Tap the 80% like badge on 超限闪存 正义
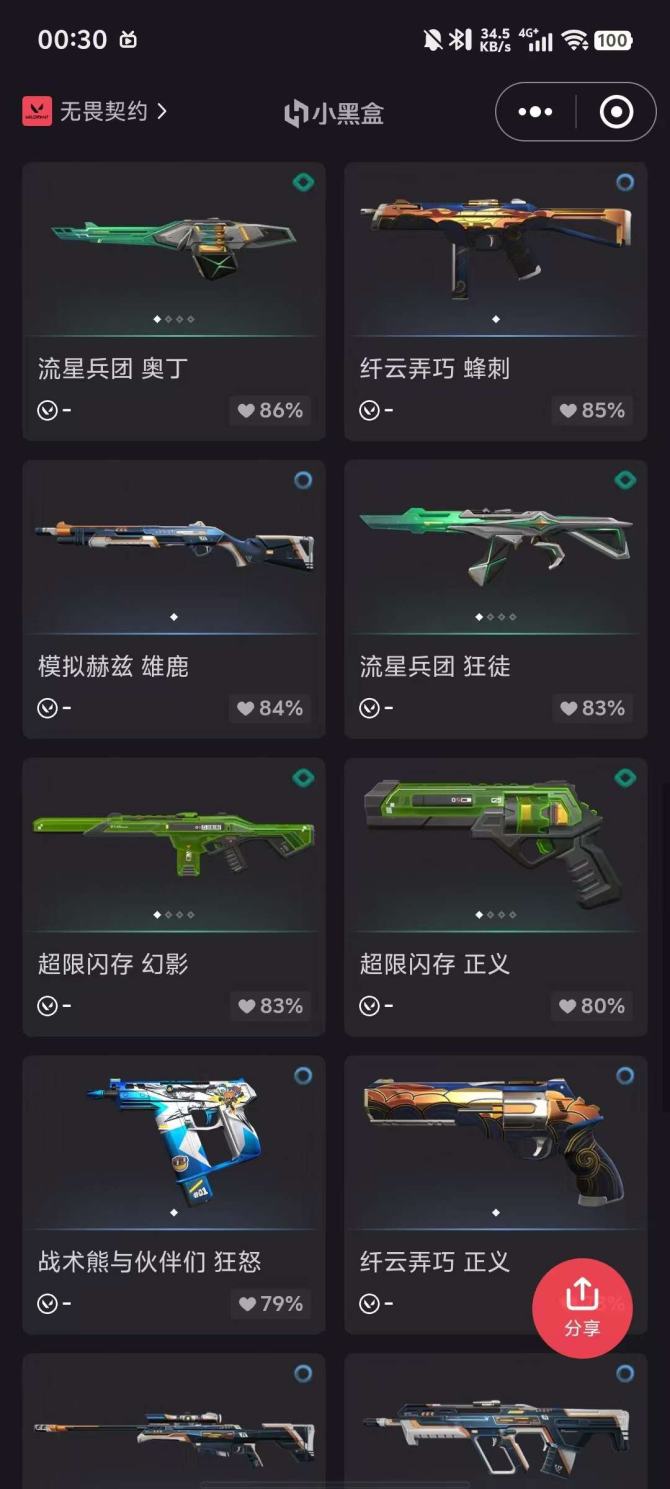Screen dimensions: 670x1489 592,1006
